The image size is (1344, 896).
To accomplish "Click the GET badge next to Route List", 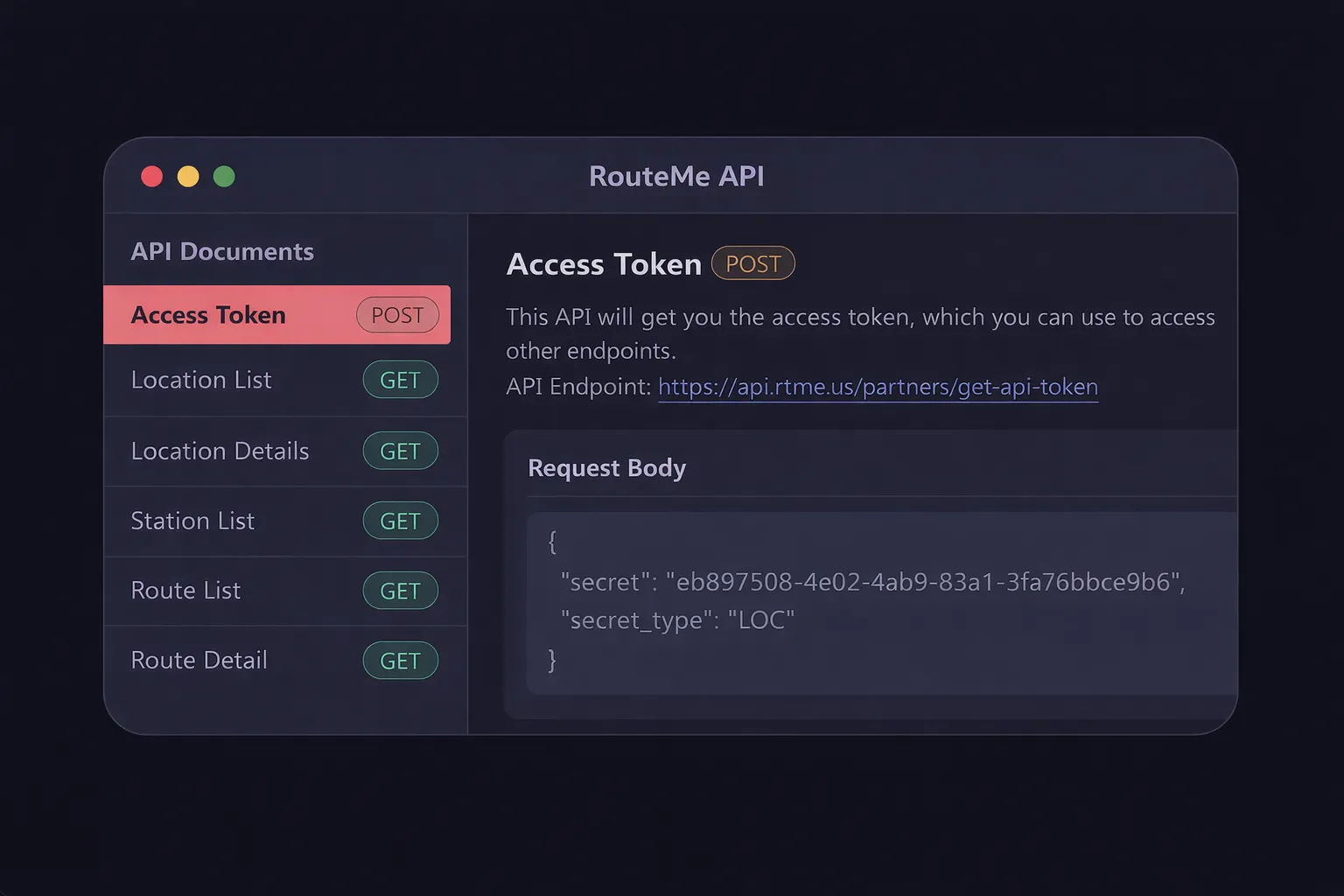I will point(400,591).
